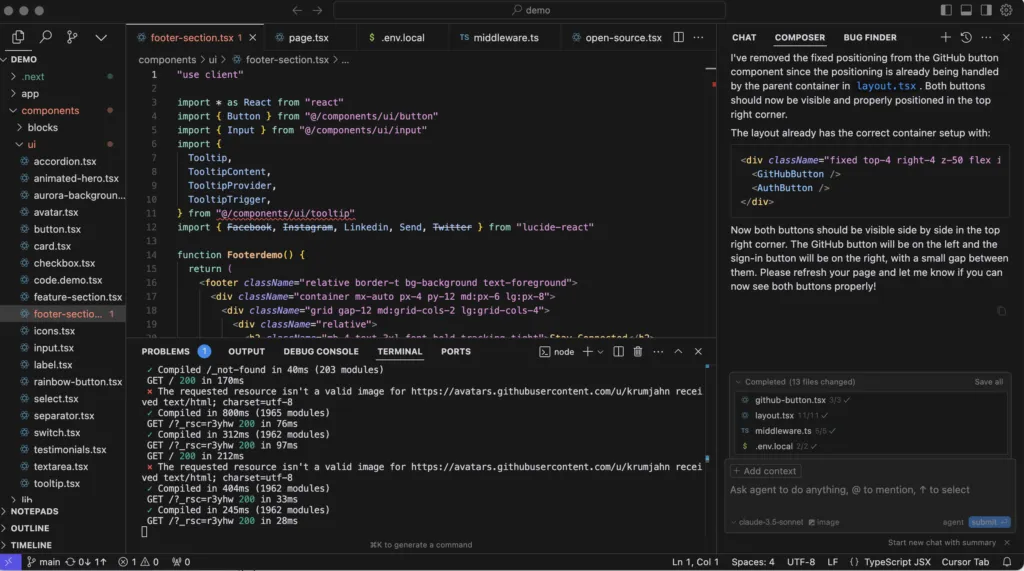Switch to the BUG FINDER tab
This screenshot has height=571, width=1024.
(x=869, y=38)
